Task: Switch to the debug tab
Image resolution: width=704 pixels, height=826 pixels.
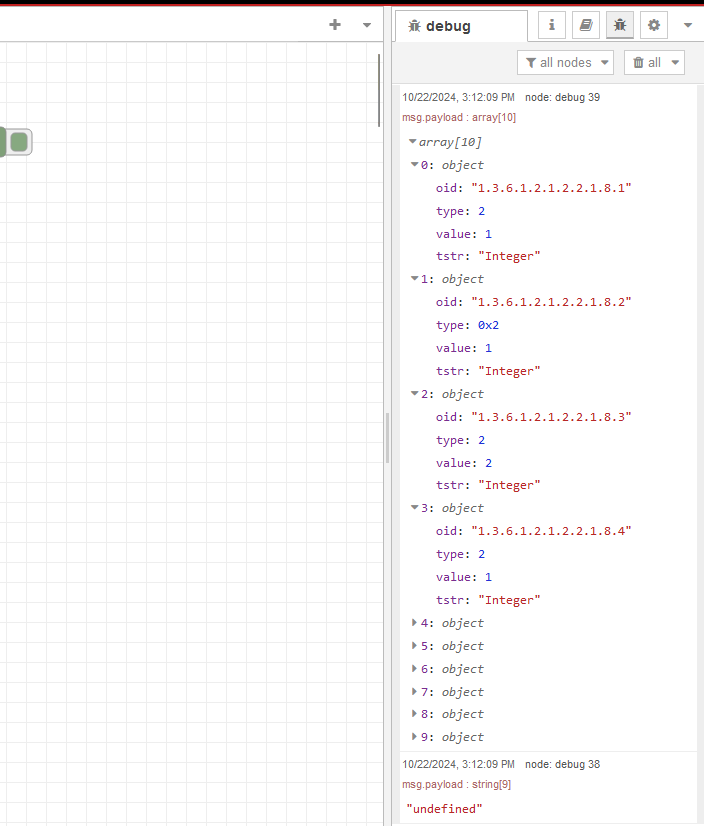Action: (x=460, y=26)
